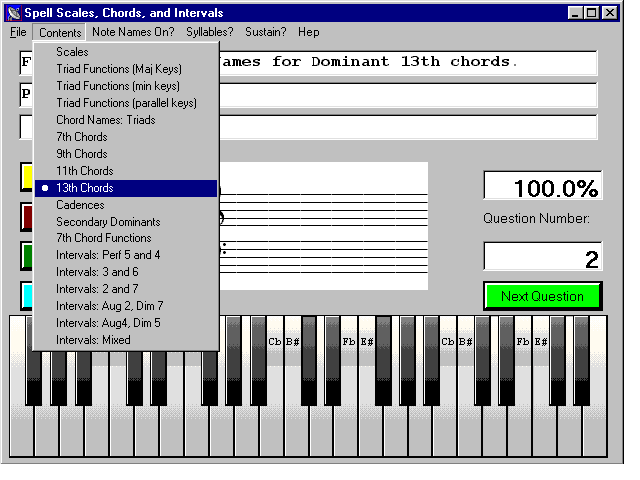The width and height of the screenshot is (640, 480).
Task: Select 9th Chords entry
Action: [126, 154]
